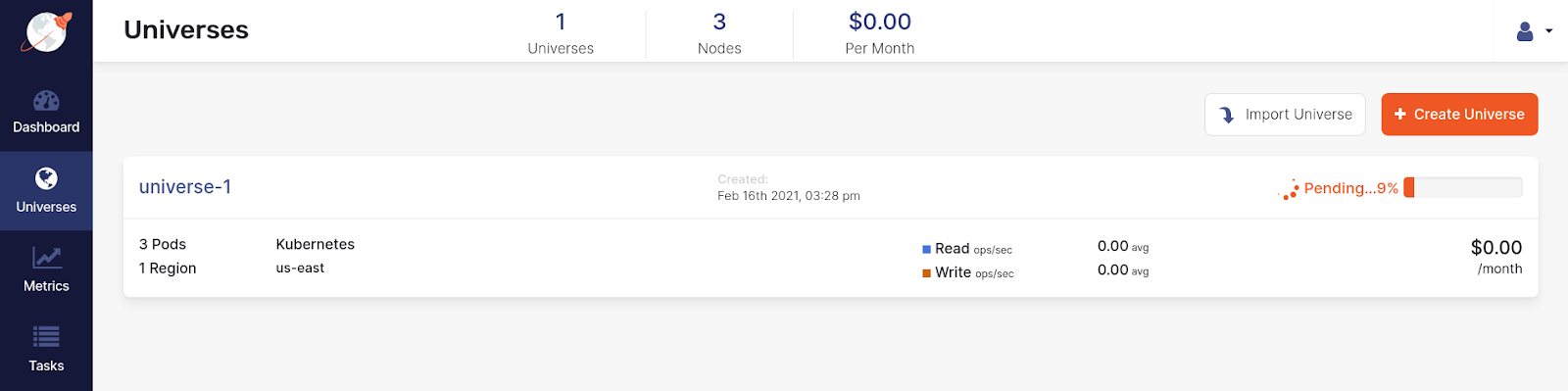Click the orange Write ops legend square
The width and height of the screenshot is (1568, 391).
coord(926,273)
